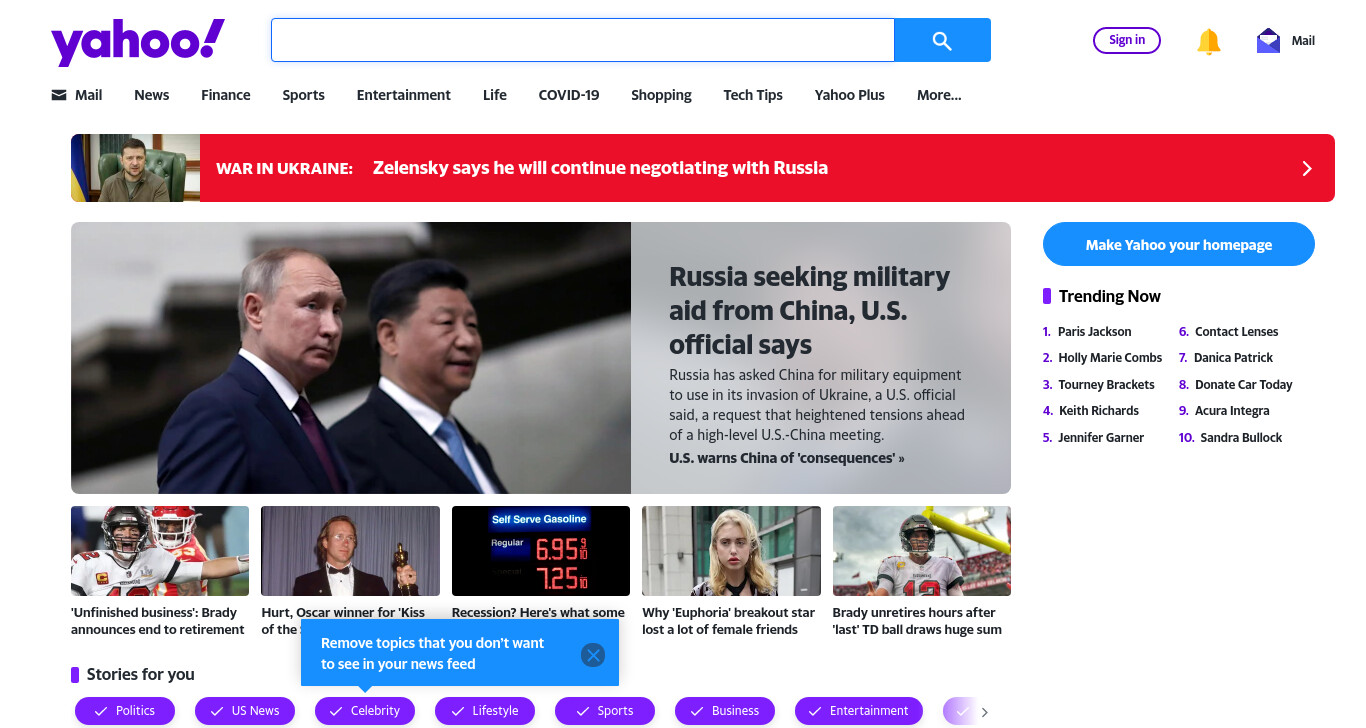The image size is (1366, 728).
Task: Read 'Unfinished business': Brady announces end headline
Action: (x=158, y=621)
